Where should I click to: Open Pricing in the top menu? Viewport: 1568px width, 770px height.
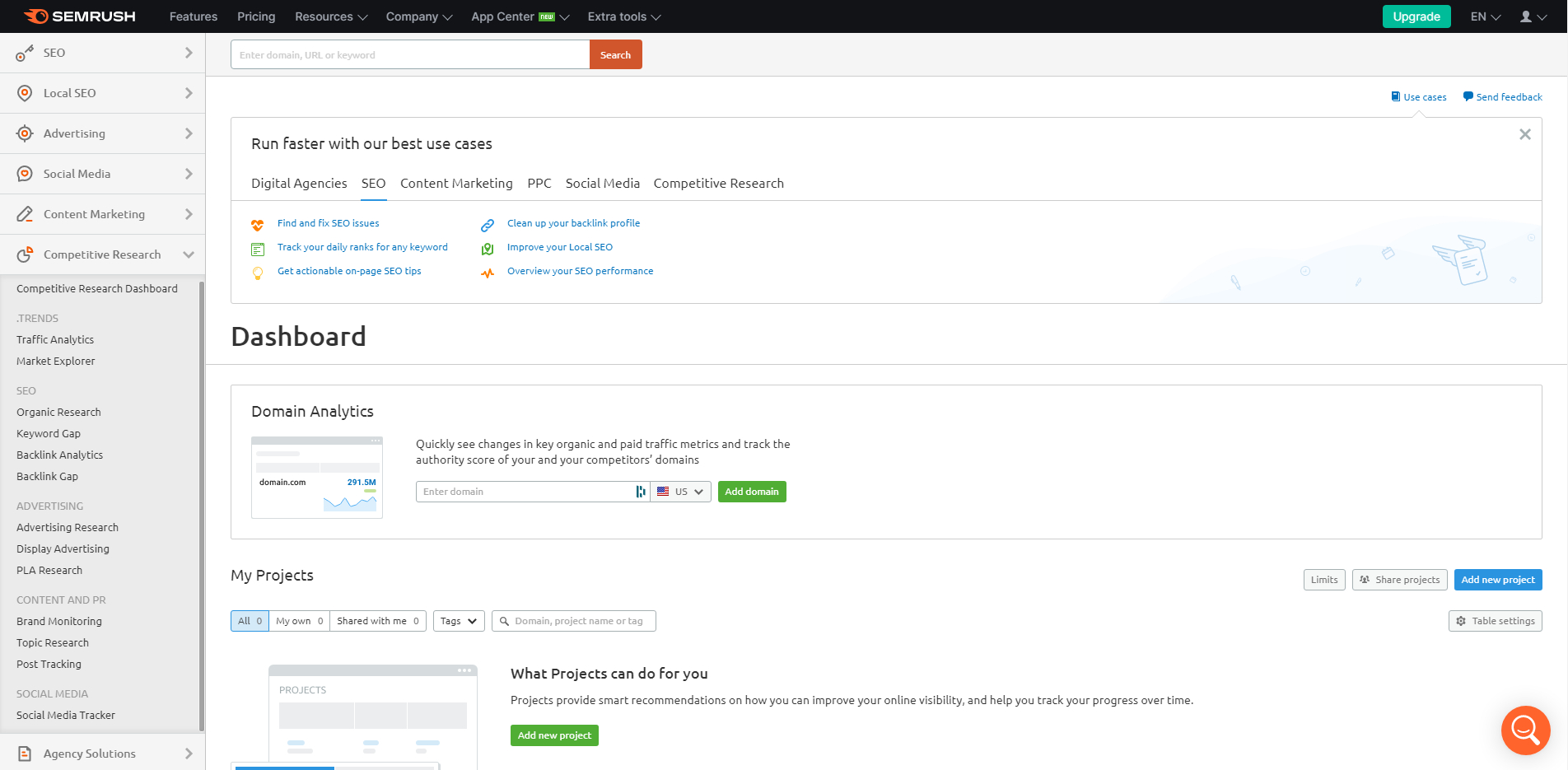click(x=256, y=16)
